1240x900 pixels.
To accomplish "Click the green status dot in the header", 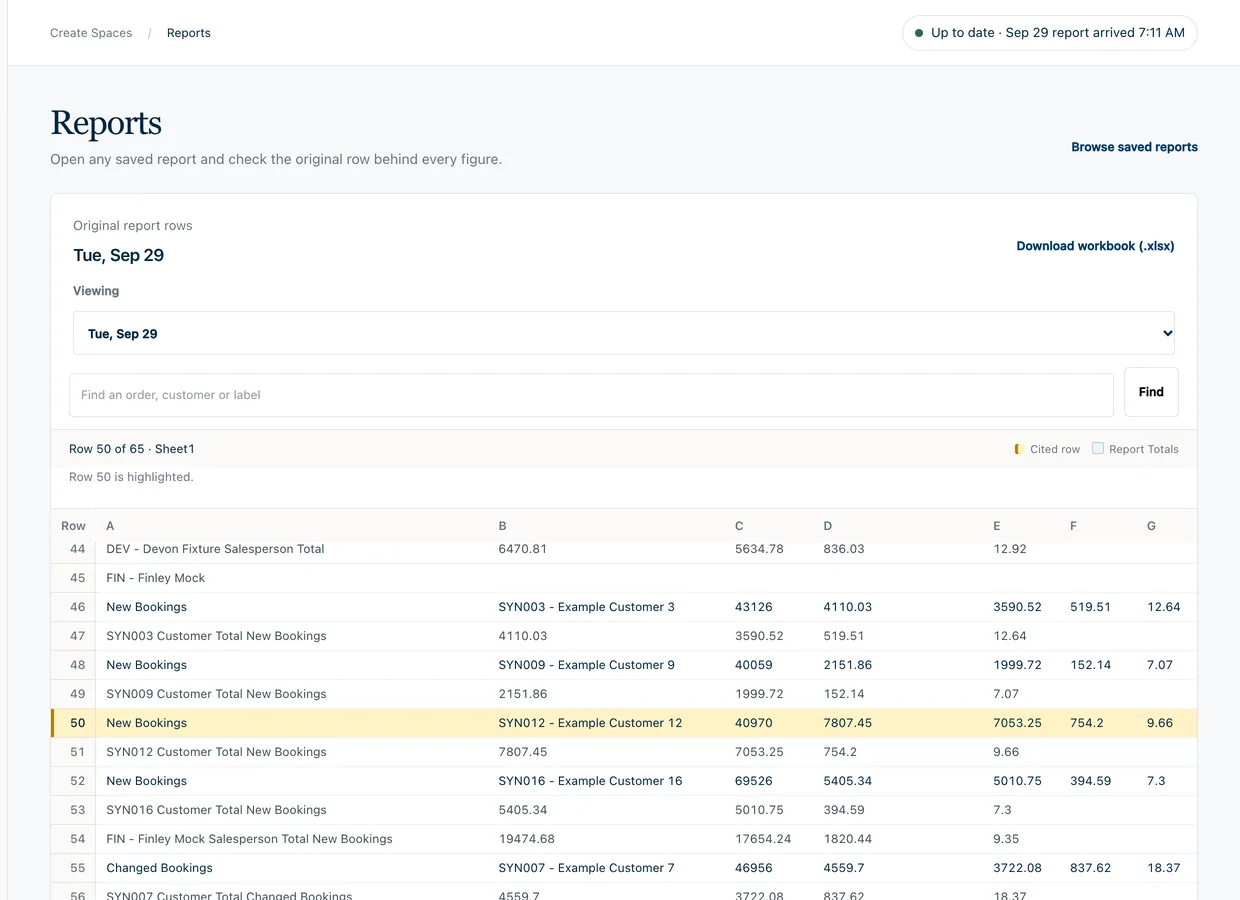I will tap(919, 33).
